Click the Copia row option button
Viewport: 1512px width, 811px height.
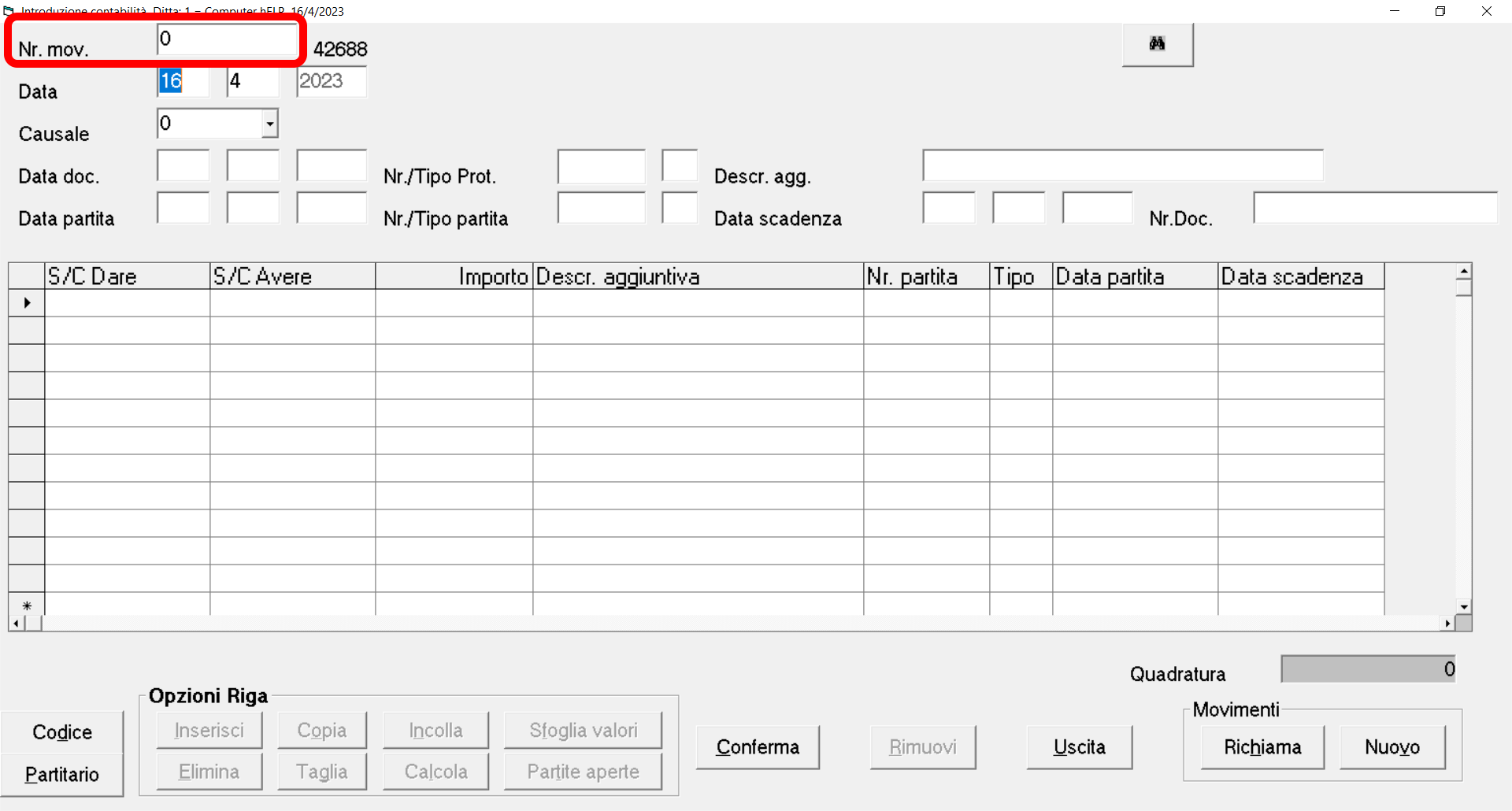point(322,731)
